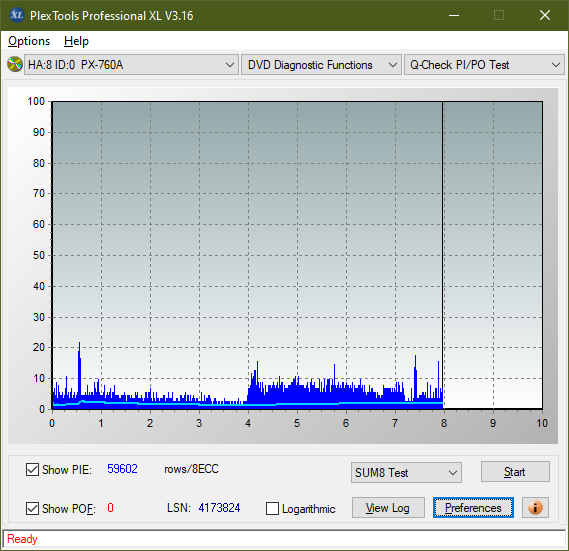Open the Q-Check PI/PO Test dropdown
This screenshot has height=551, width=569.
[x=484, y=65]
